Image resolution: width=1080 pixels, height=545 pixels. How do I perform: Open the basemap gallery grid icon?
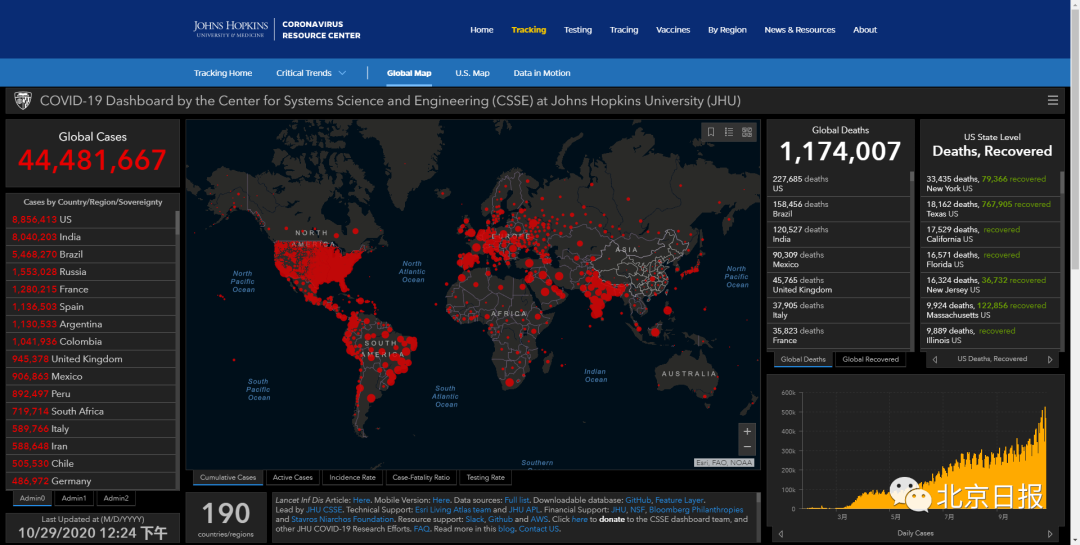tap(747, 132)
